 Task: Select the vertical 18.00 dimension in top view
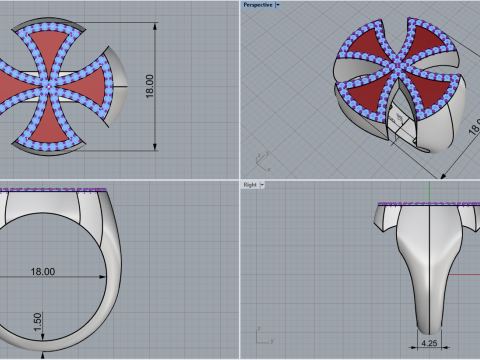(150, 86)
